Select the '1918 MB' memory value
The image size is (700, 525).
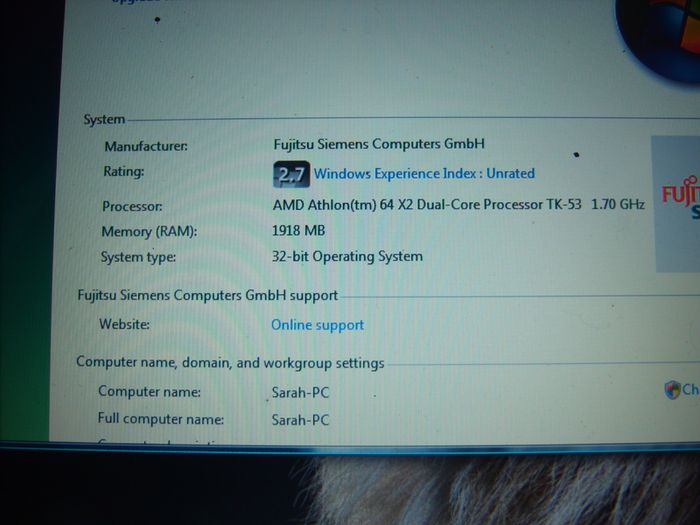(x=299, y=230)
